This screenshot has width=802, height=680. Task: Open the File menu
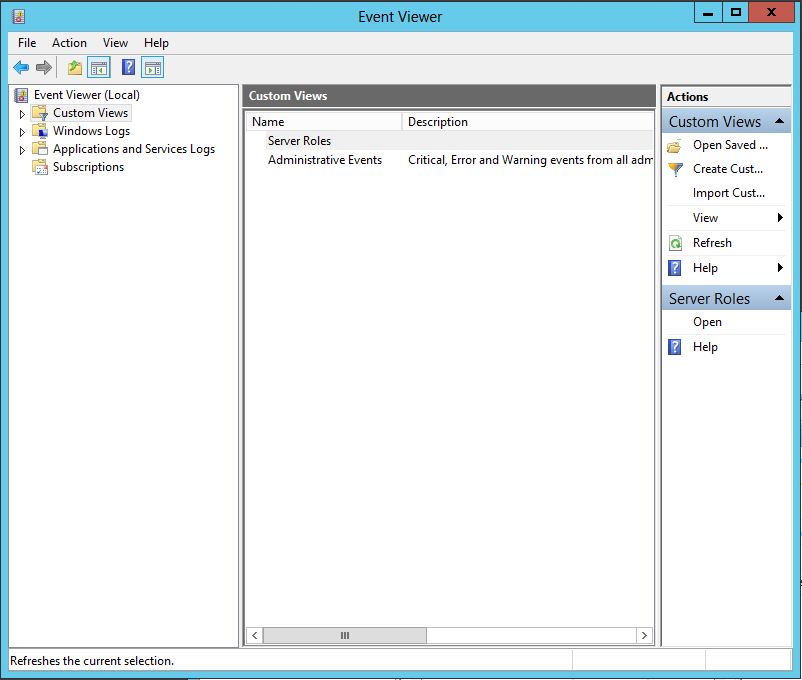(x=27, y=43)
